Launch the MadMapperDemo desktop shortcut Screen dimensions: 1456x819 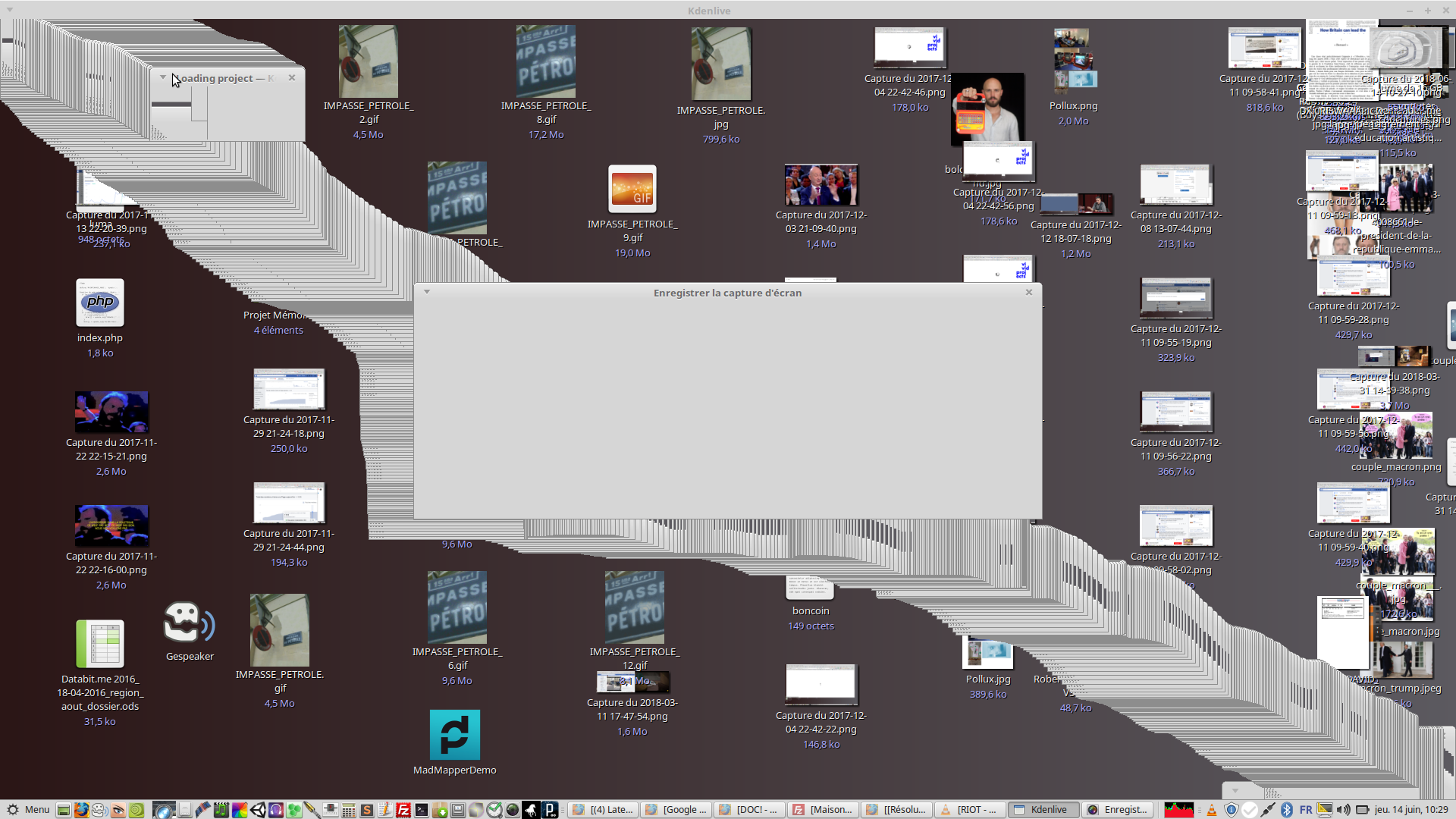(454, 736)
